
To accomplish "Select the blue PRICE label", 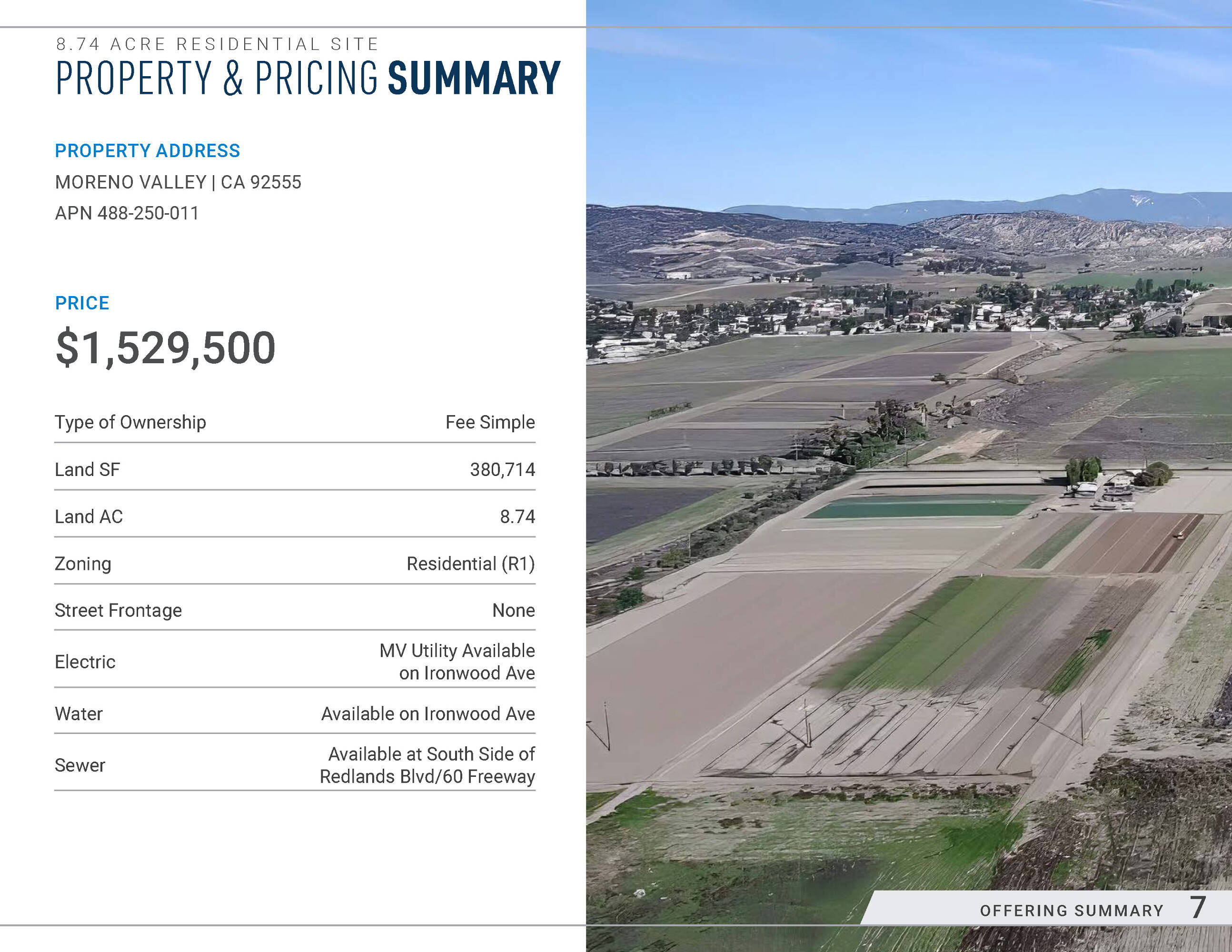I will coord(82,303).
